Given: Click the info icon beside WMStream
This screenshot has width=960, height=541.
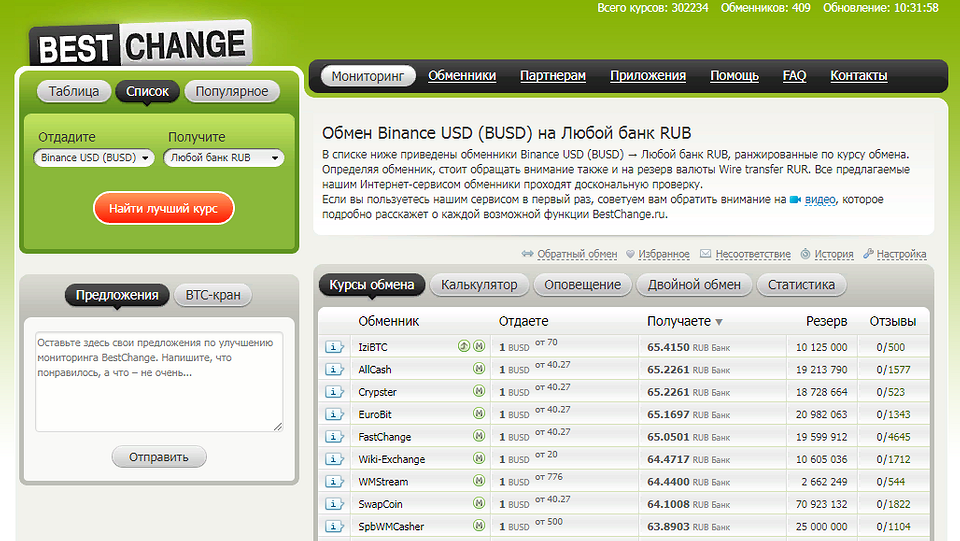Looking at the screenshot, I should click(x=334, y=482).
